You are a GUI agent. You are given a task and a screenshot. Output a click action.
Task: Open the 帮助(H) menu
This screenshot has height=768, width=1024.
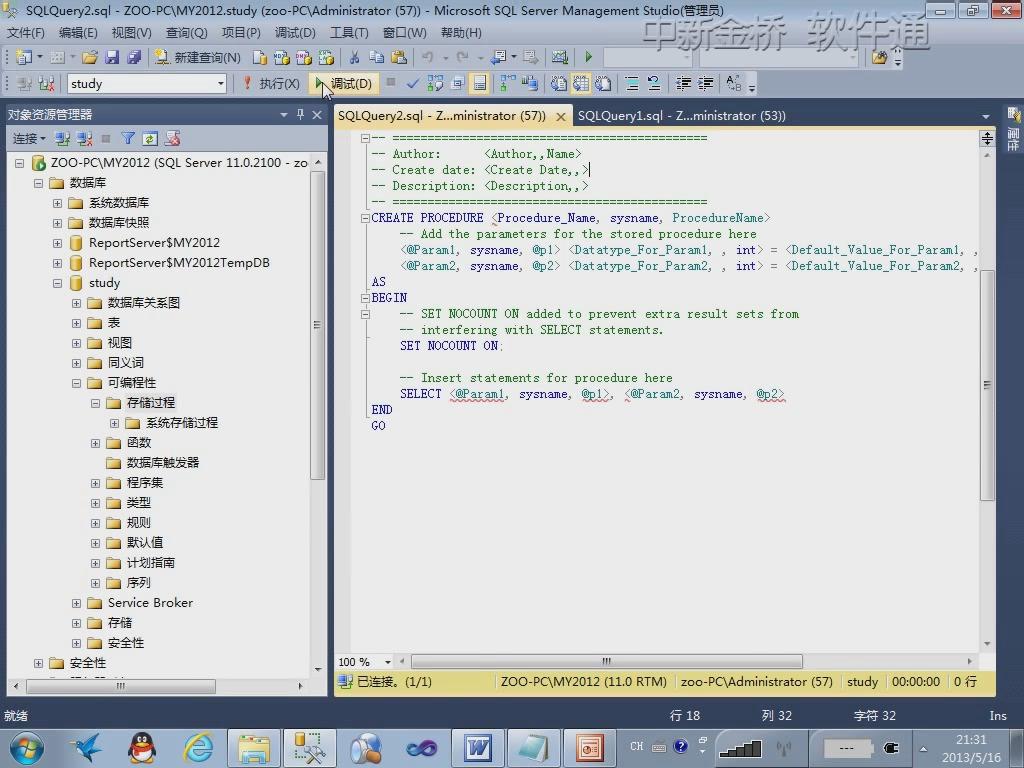point(461,33)
